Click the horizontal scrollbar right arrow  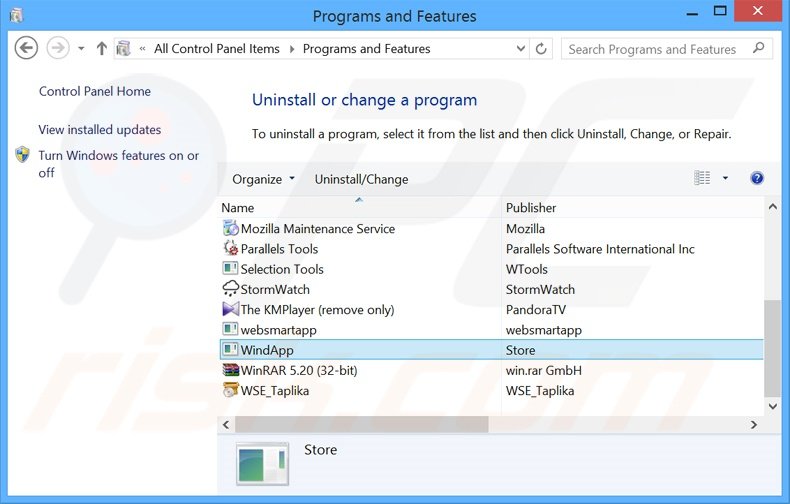tap(754, 425)
